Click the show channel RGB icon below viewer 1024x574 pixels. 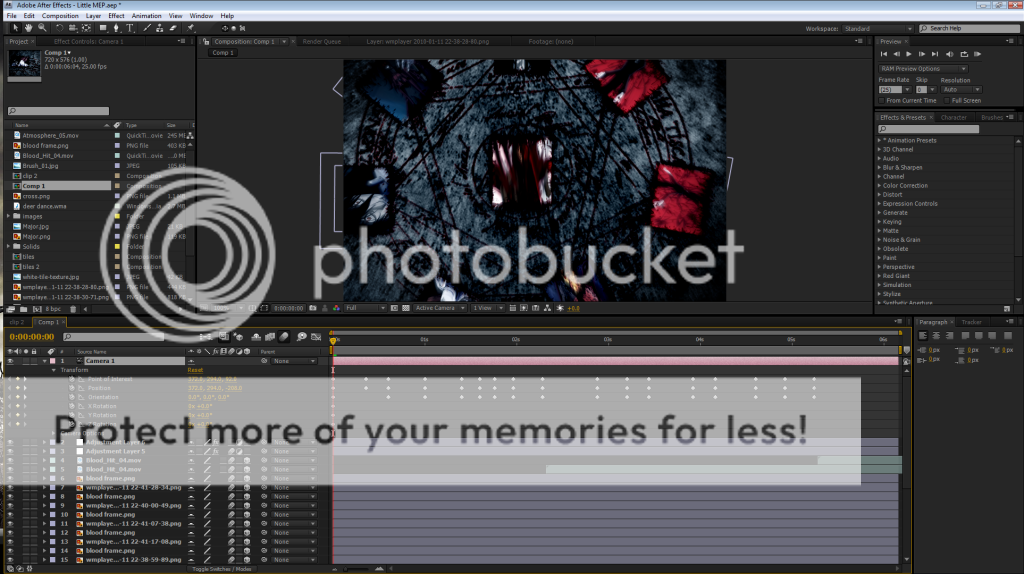tap(336, 308)
